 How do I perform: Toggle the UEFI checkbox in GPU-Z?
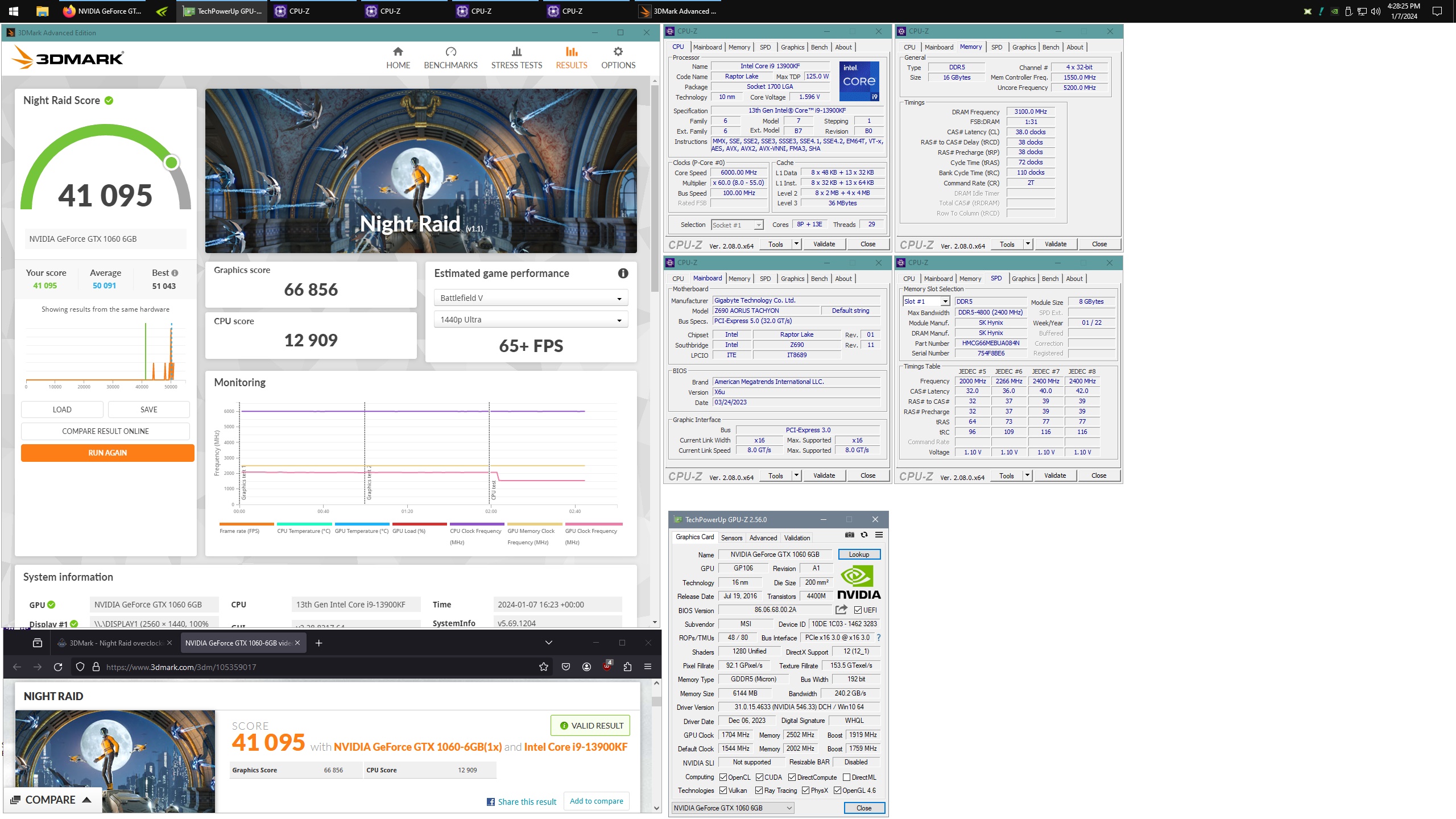click(x=858, y=610)
